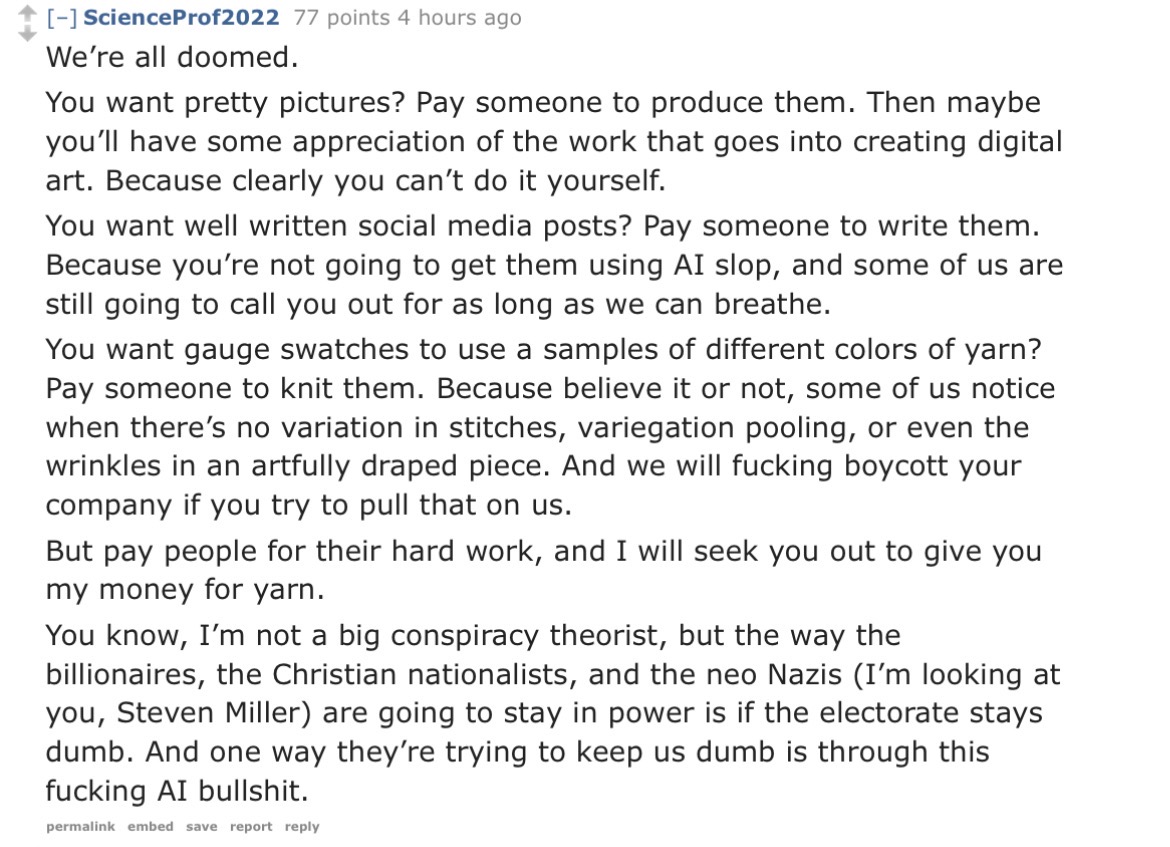Downvote the comment with the down arrow
This screenshot has height=847, width=1170.
point(26,33)
